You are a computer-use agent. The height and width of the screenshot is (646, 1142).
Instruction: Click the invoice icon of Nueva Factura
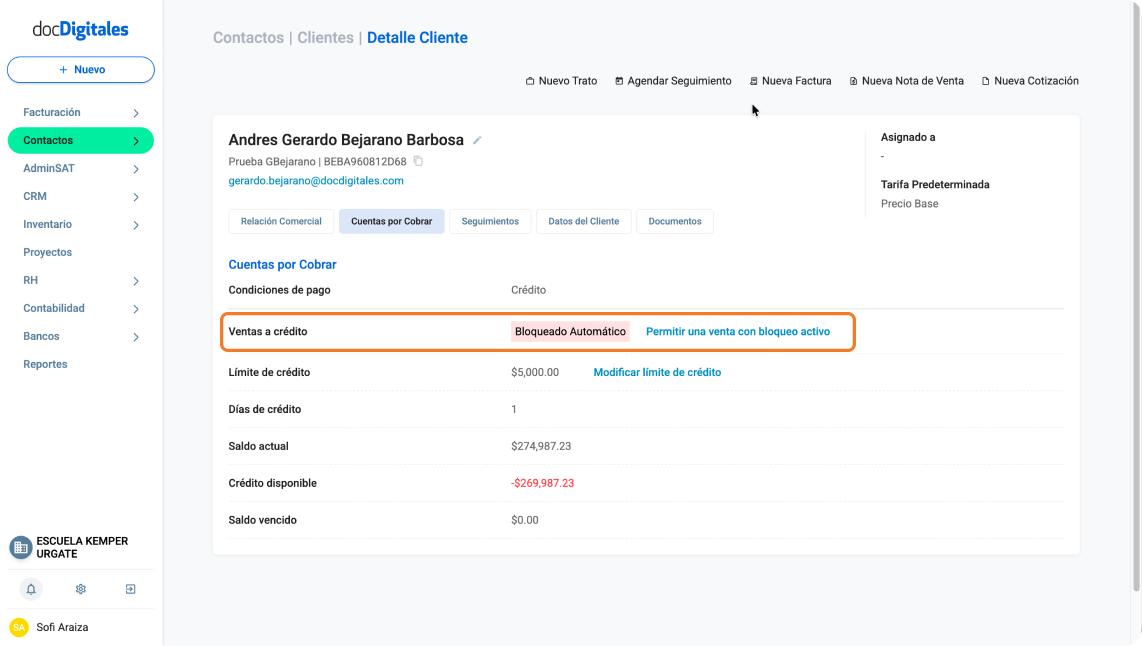click(754, 81)
